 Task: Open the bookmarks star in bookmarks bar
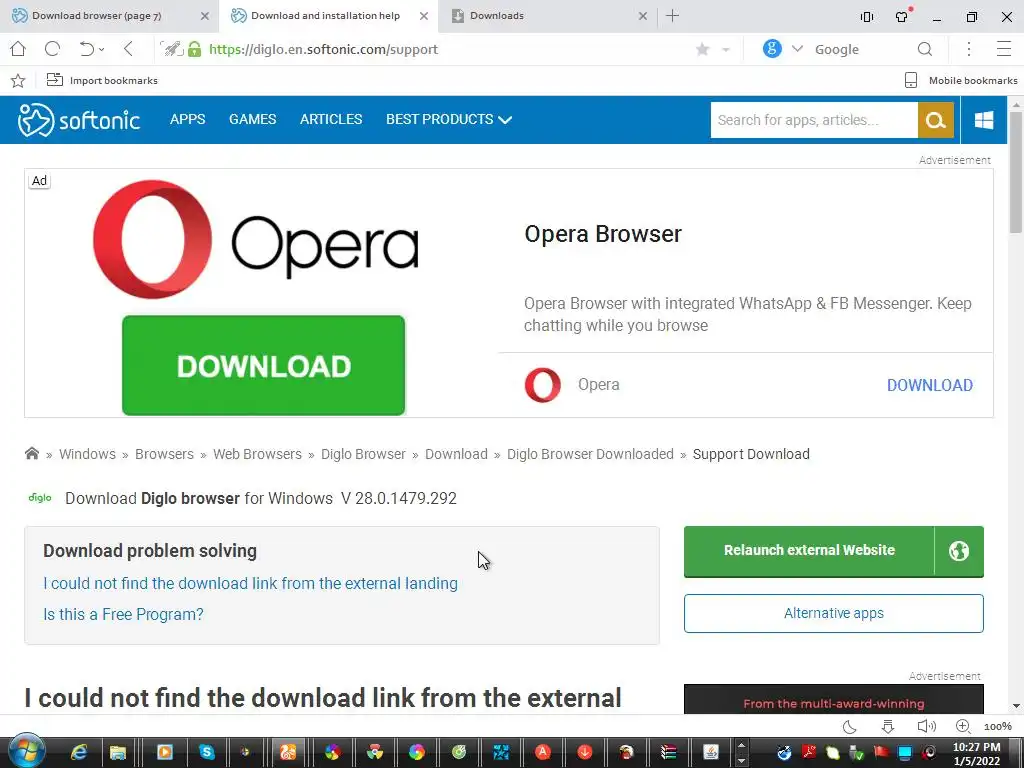[18, 80]
